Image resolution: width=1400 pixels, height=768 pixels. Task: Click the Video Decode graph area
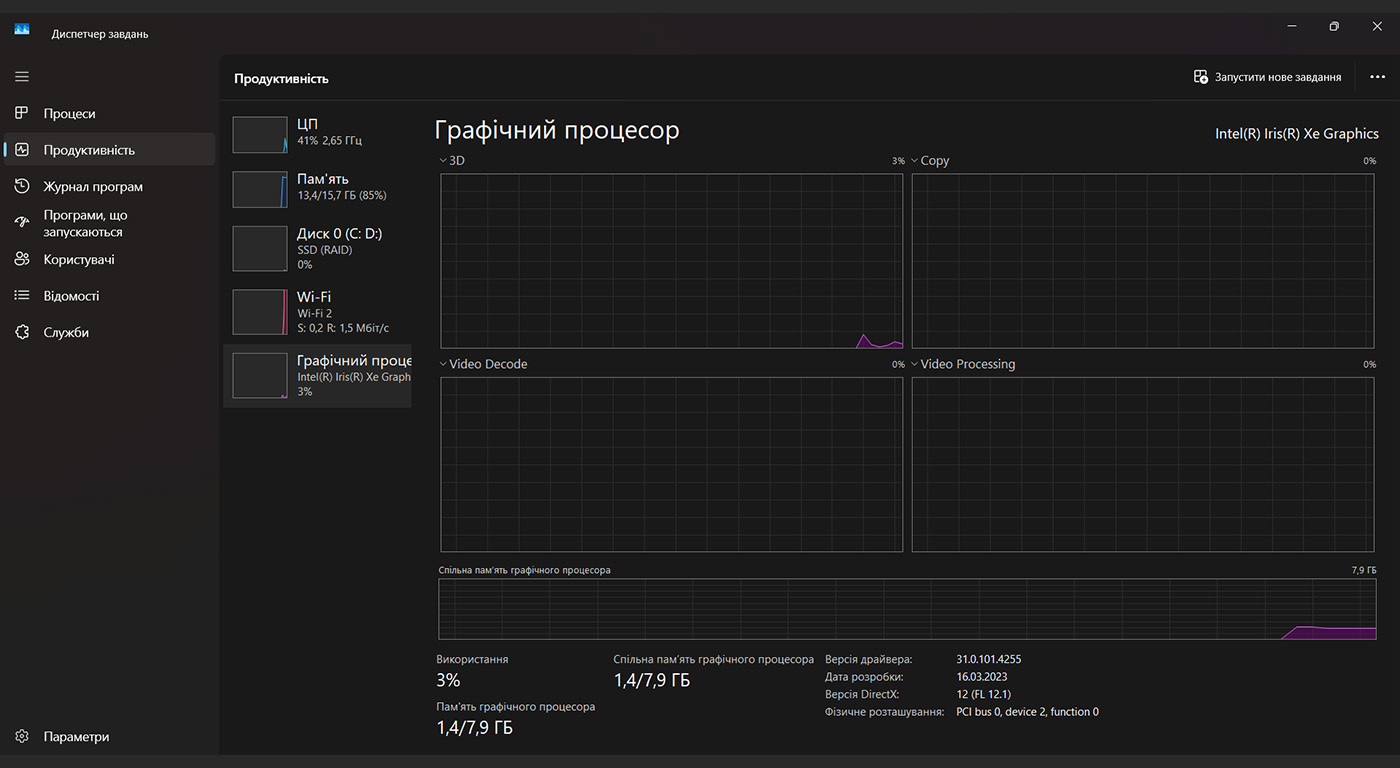point(671,464)
